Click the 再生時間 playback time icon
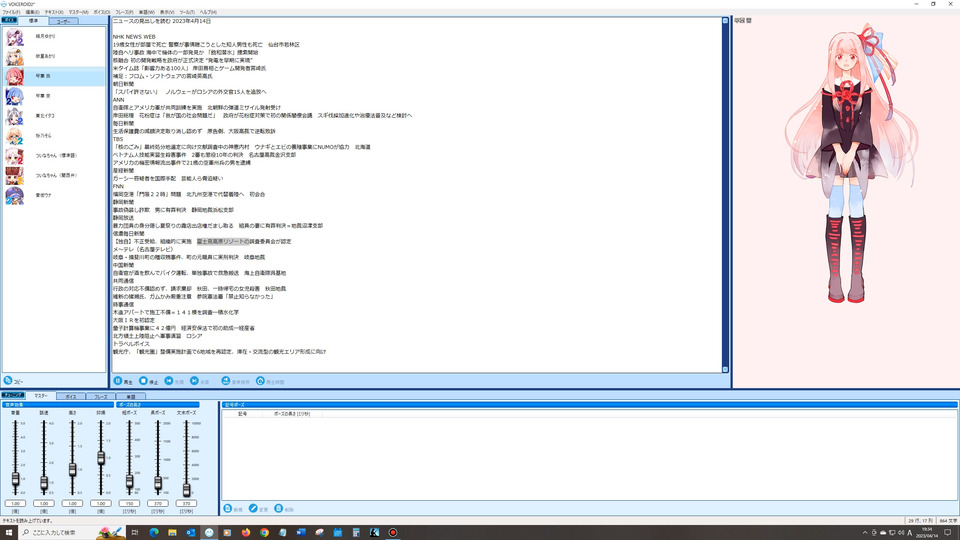 click(260, 381)
